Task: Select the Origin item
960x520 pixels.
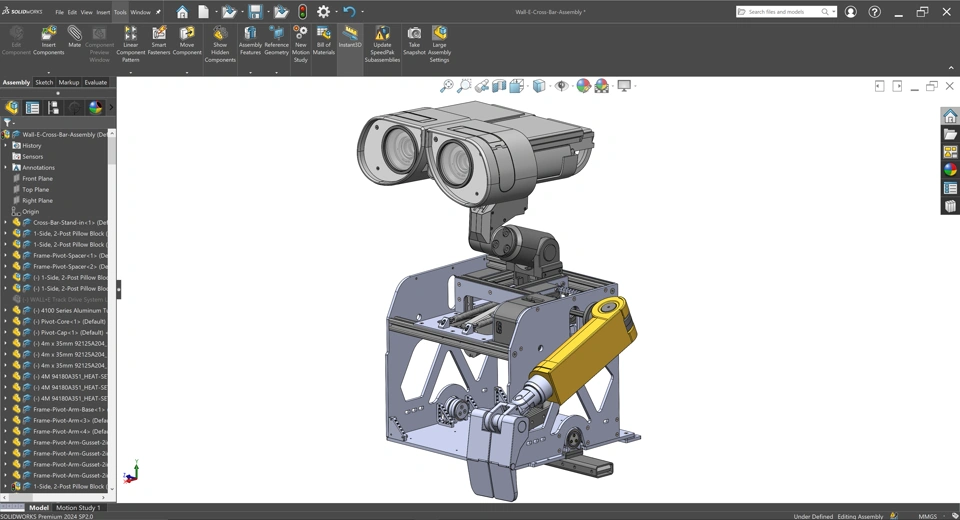Action: tap(30, 212)
